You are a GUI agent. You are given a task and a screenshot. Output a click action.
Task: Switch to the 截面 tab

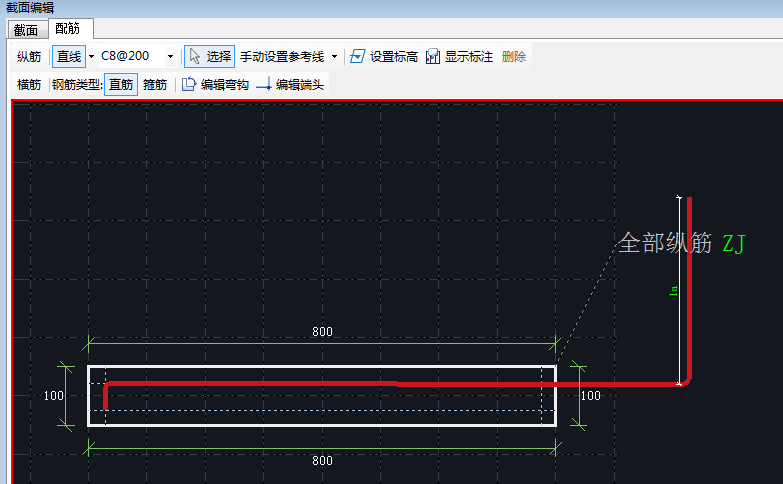point(26,30)
